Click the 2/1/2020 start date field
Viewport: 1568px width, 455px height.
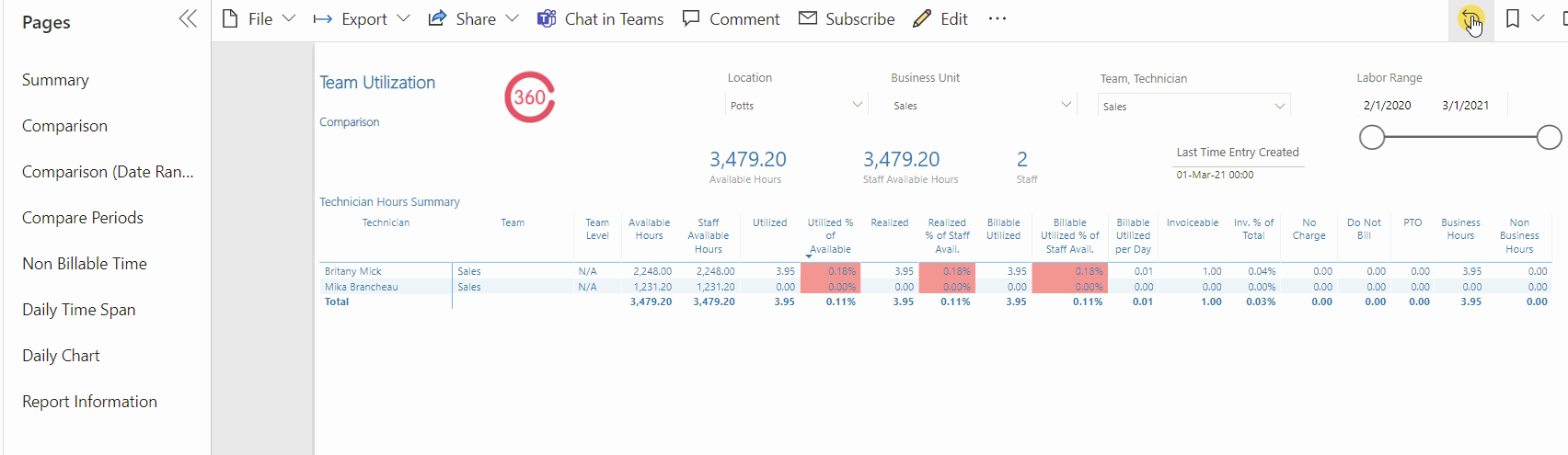coord(1387,106)
